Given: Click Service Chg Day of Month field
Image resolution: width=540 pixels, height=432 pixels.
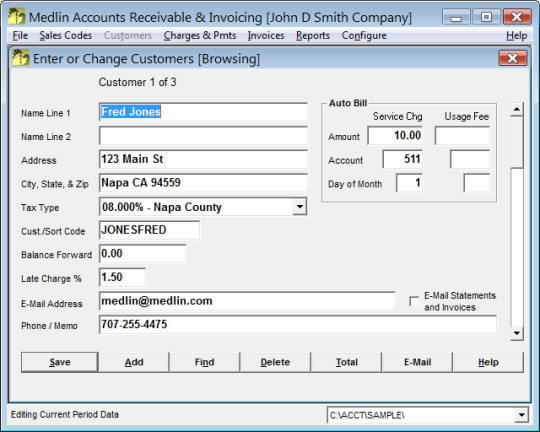Looking at the screenshot, I should [409, 183].
